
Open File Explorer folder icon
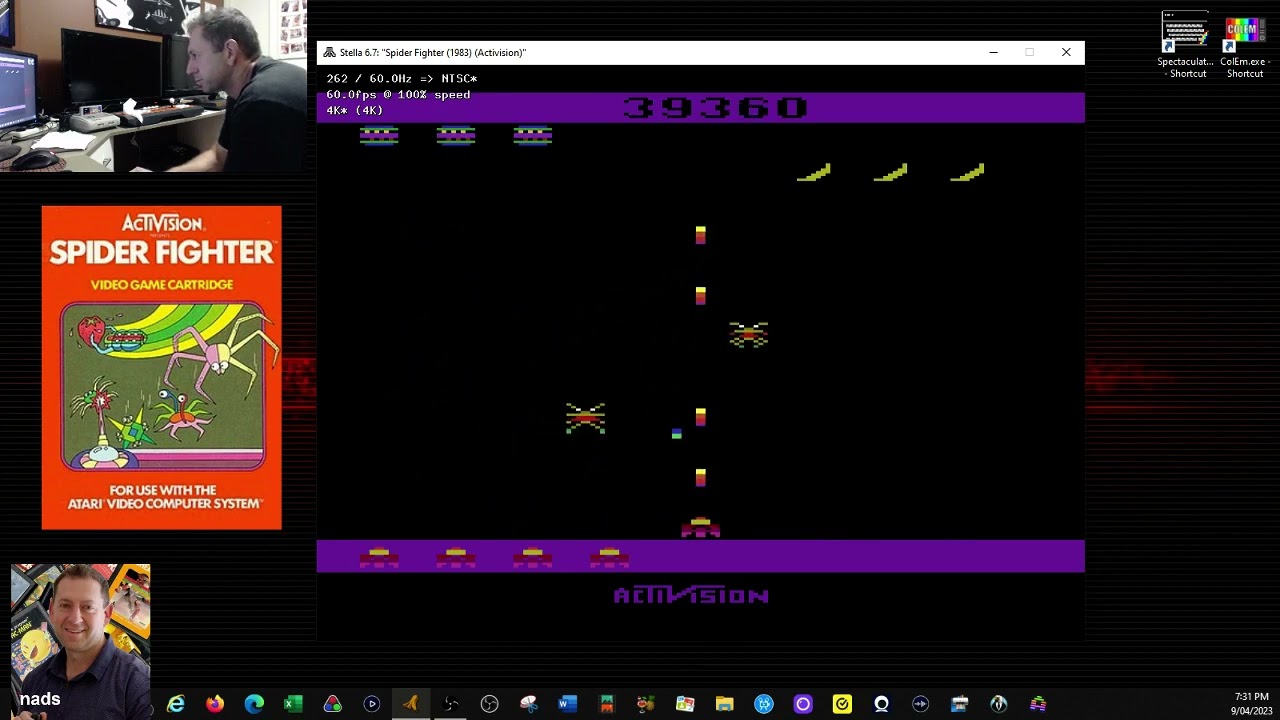click(x=724, y=704)
